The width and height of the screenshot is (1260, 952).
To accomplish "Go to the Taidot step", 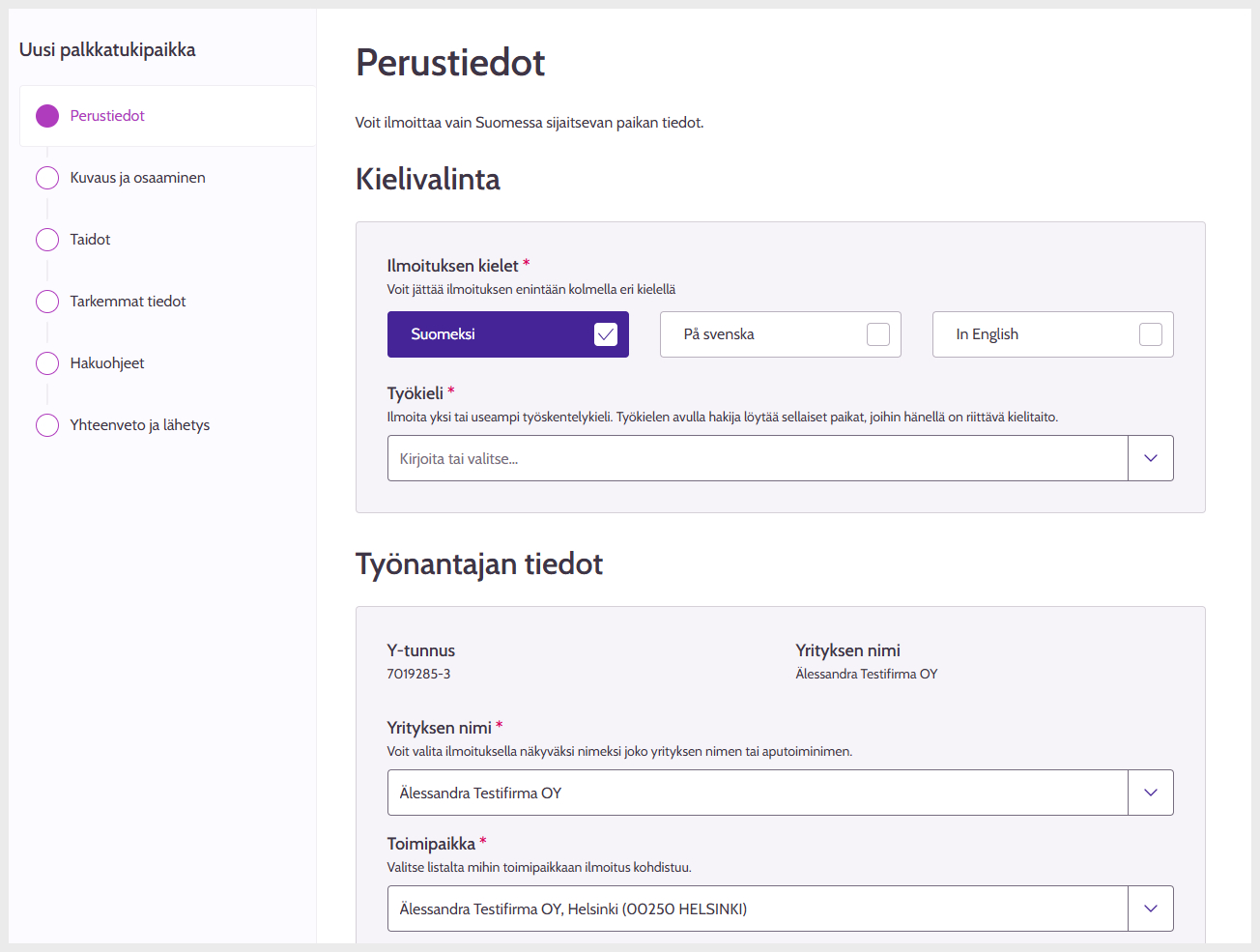I will 90,240.
